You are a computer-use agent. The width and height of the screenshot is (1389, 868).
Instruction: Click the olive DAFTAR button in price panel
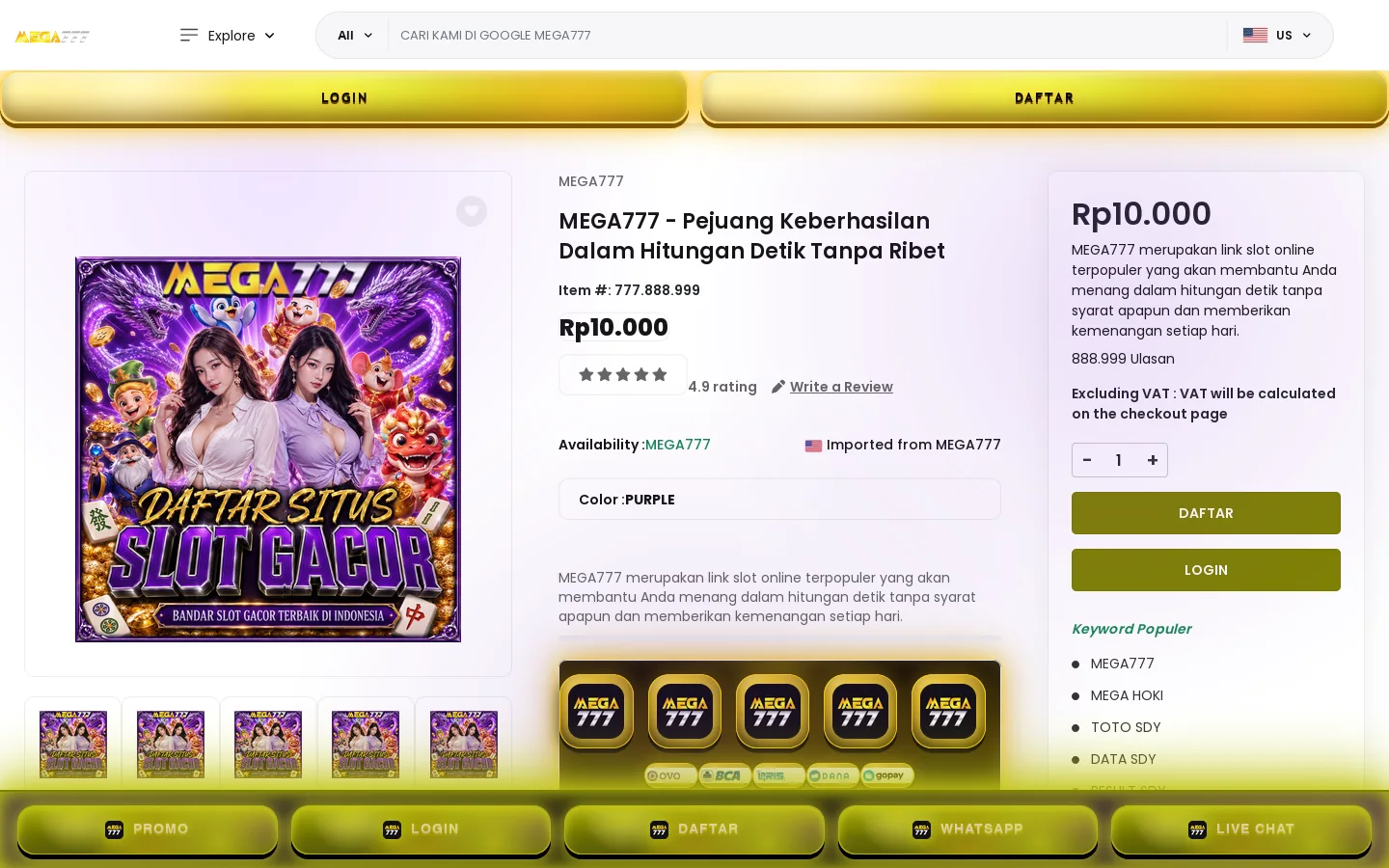(x=1206, y=513)
